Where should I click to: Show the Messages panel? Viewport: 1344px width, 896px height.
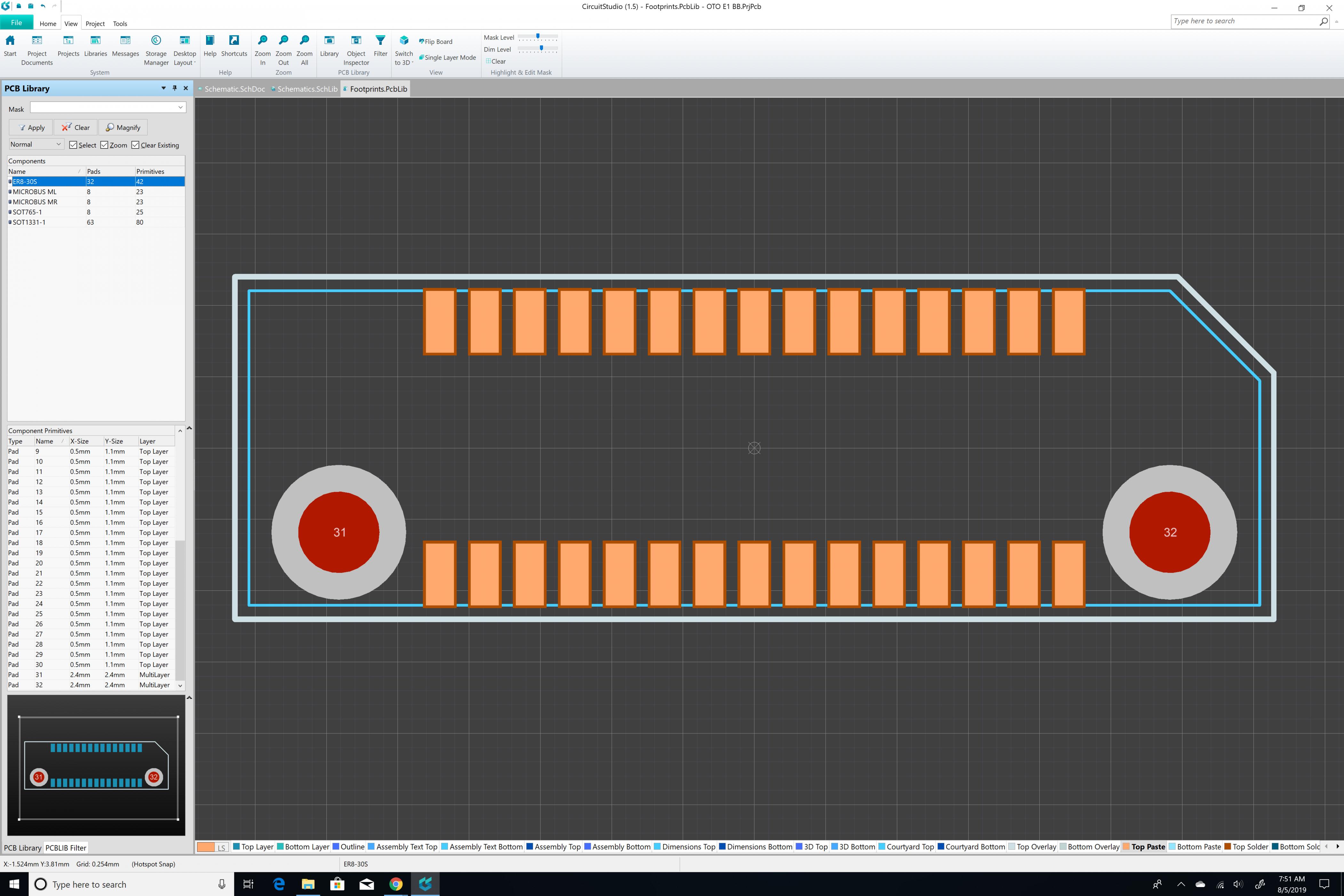click(125, 47)
